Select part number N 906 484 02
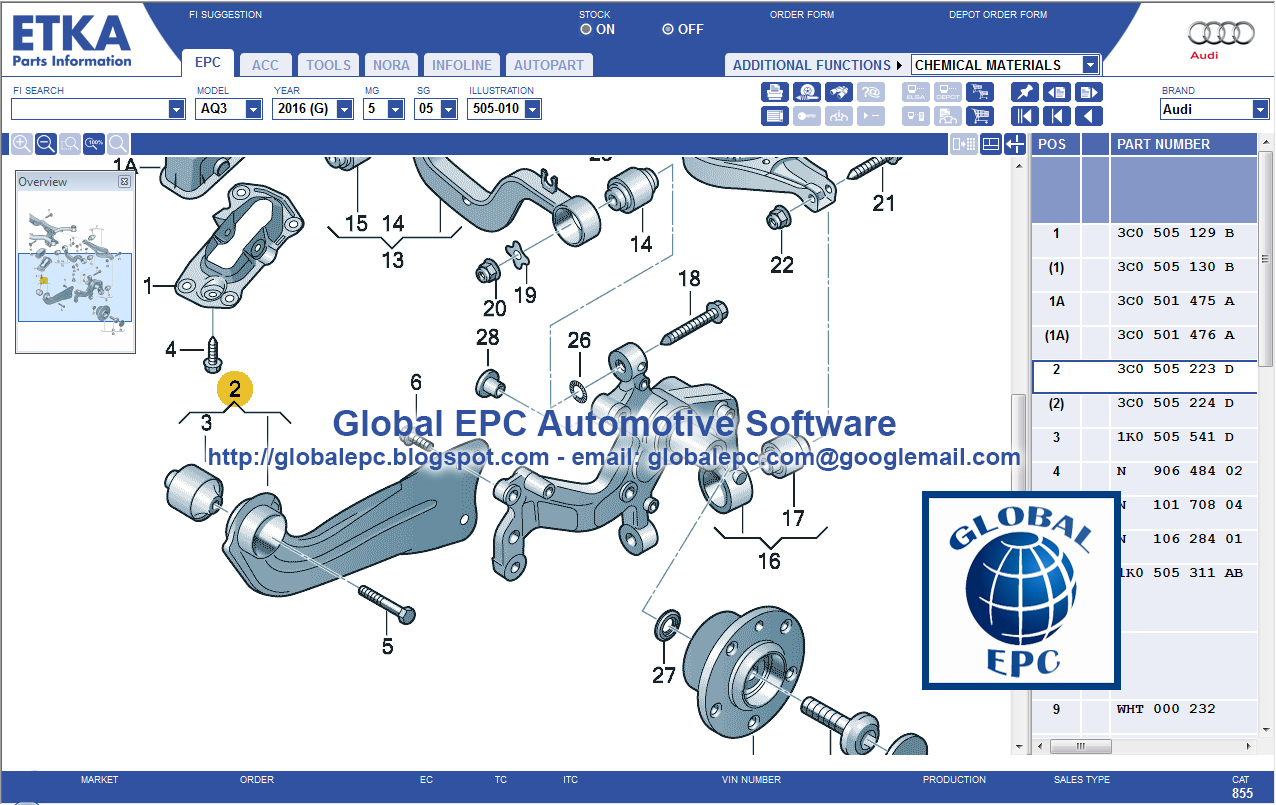1276x805 pixels. [1179, 471]
